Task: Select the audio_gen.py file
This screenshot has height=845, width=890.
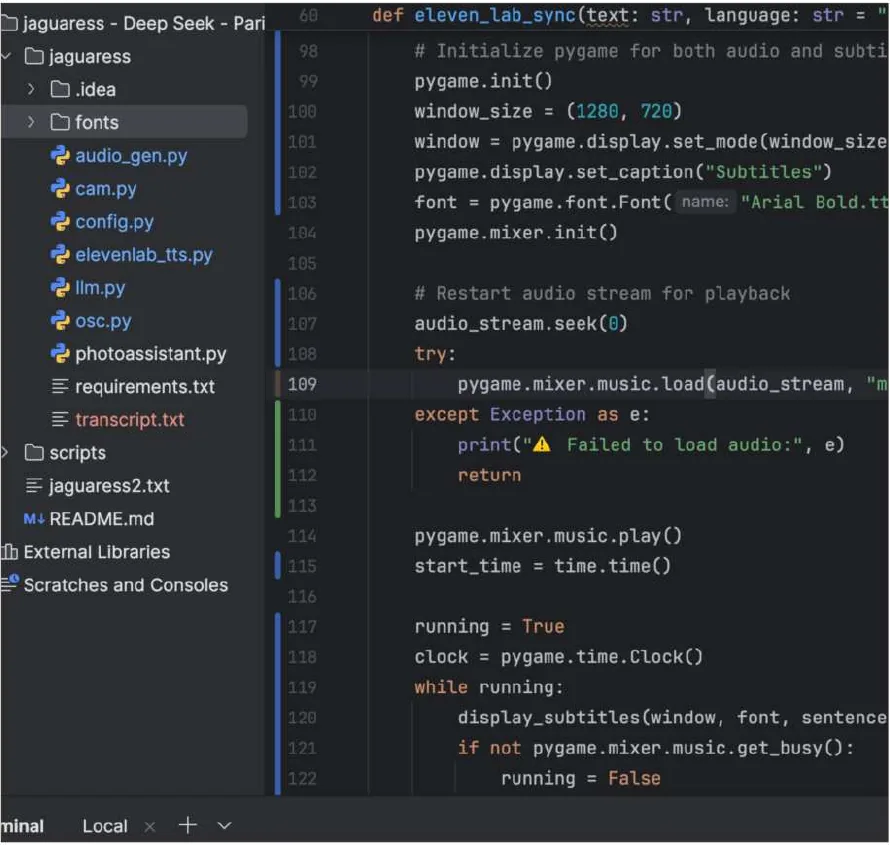Action: (x=131, y=156)
